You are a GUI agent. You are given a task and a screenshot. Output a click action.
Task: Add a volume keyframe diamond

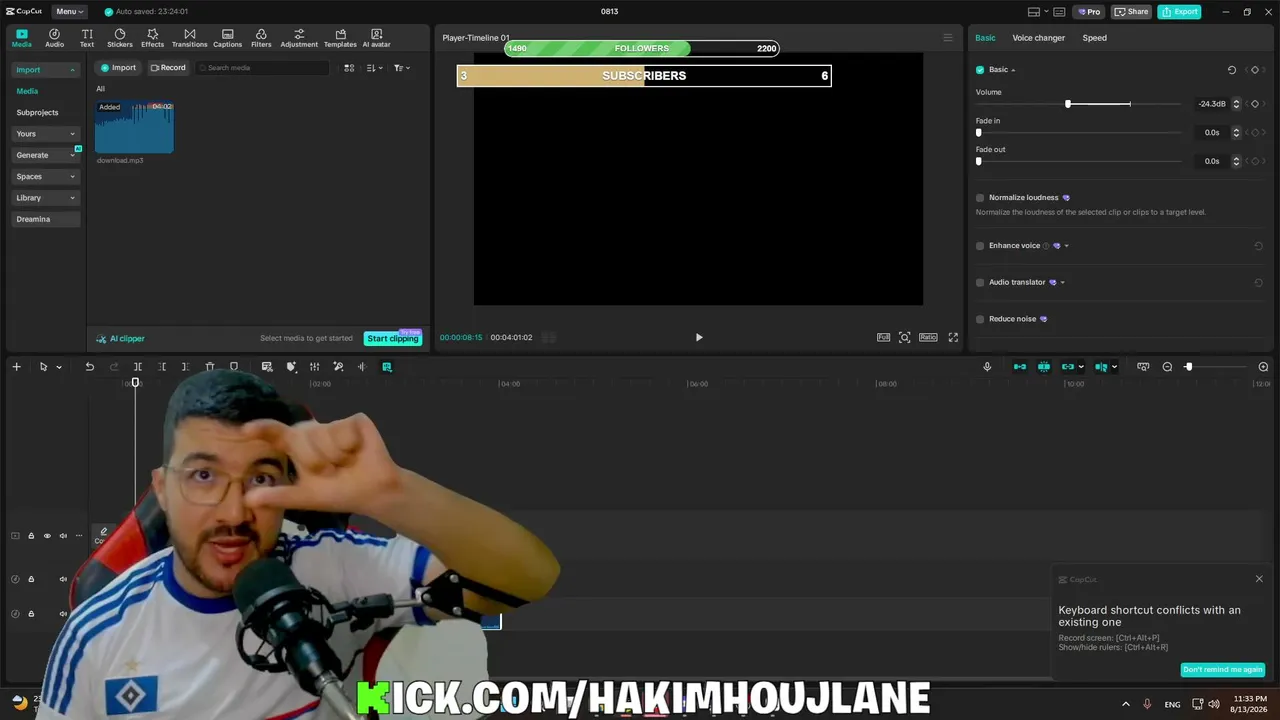[x=1255, y=104]
